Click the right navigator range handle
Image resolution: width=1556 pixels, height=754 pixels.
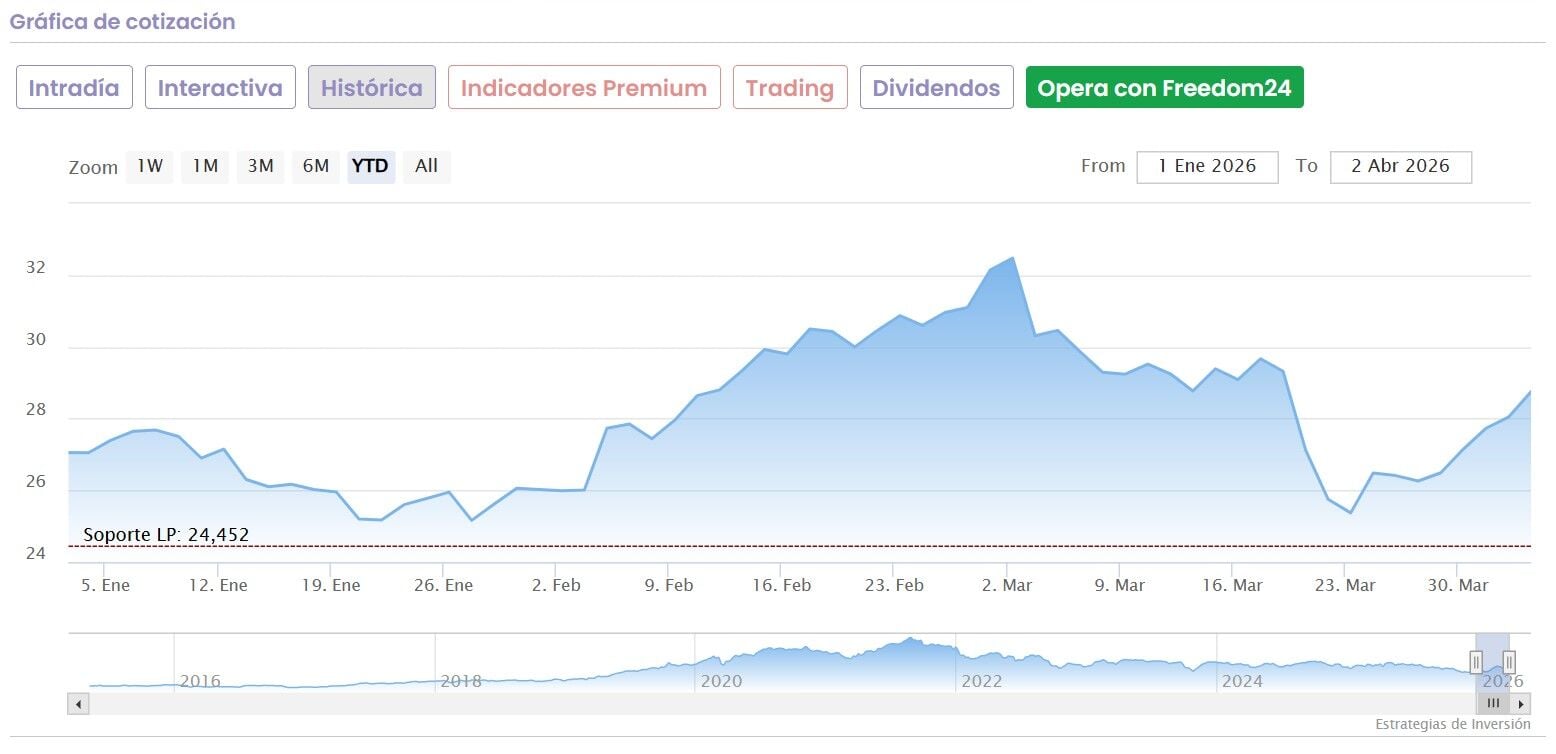coord(1509,661)
